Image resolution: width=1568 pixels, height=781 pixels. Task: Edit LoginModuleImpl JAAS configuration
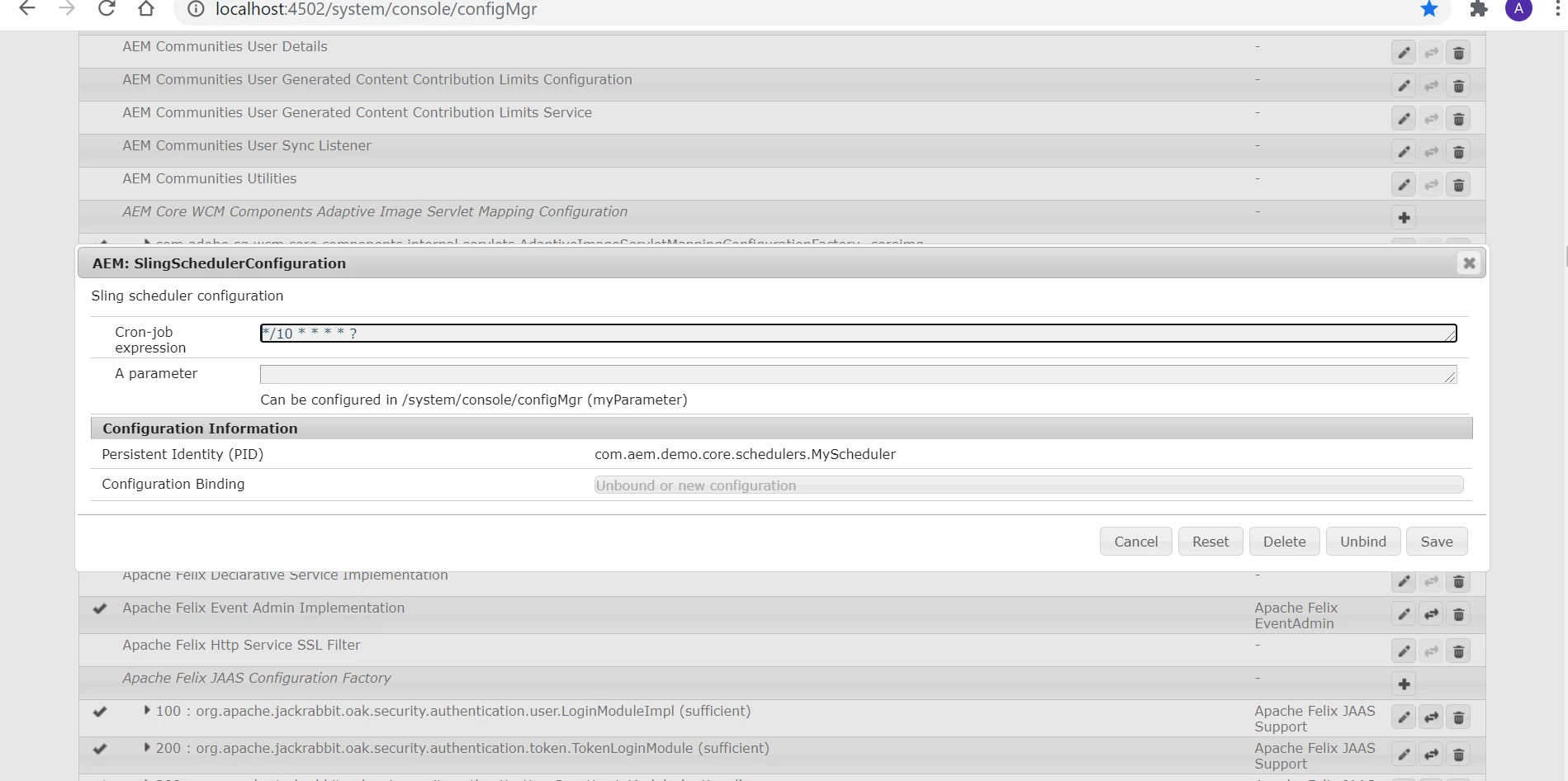[1404, 717]
